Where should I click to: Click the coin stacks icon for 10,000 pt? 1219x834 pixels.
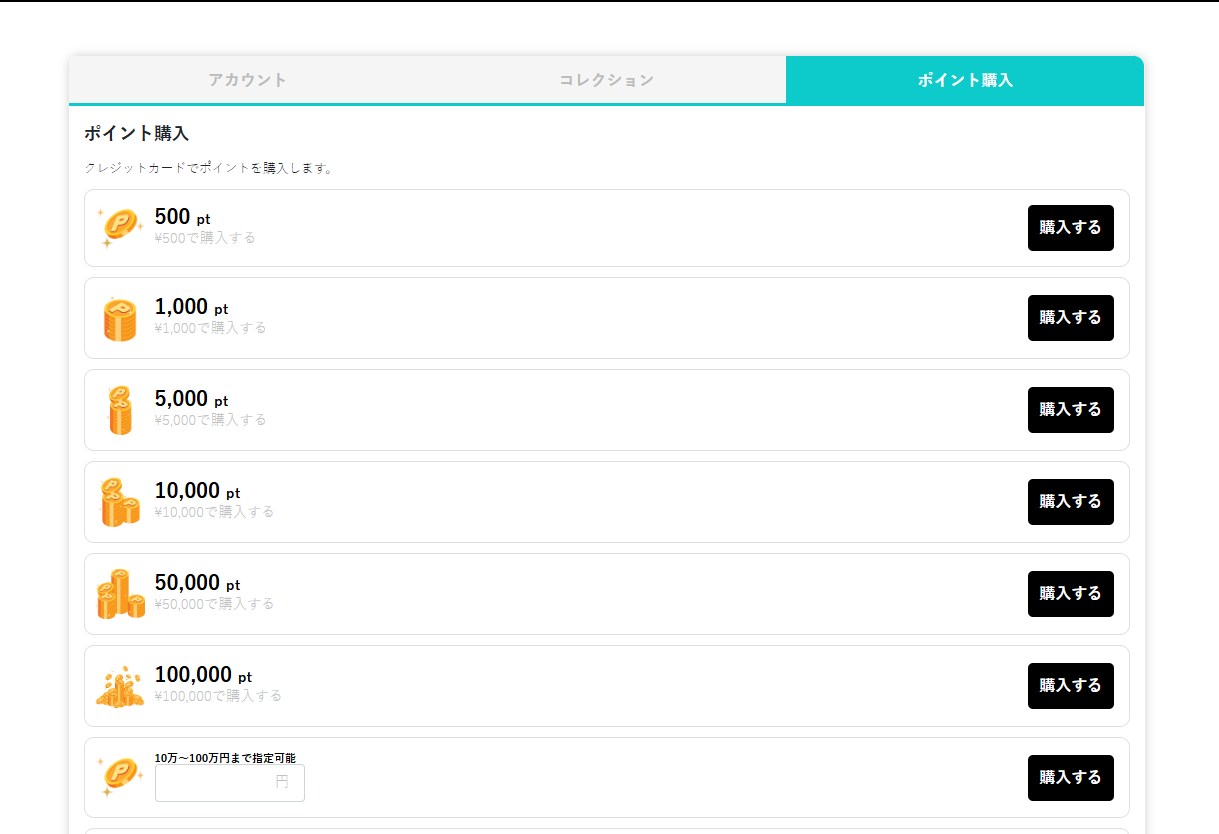pos(120,502)
